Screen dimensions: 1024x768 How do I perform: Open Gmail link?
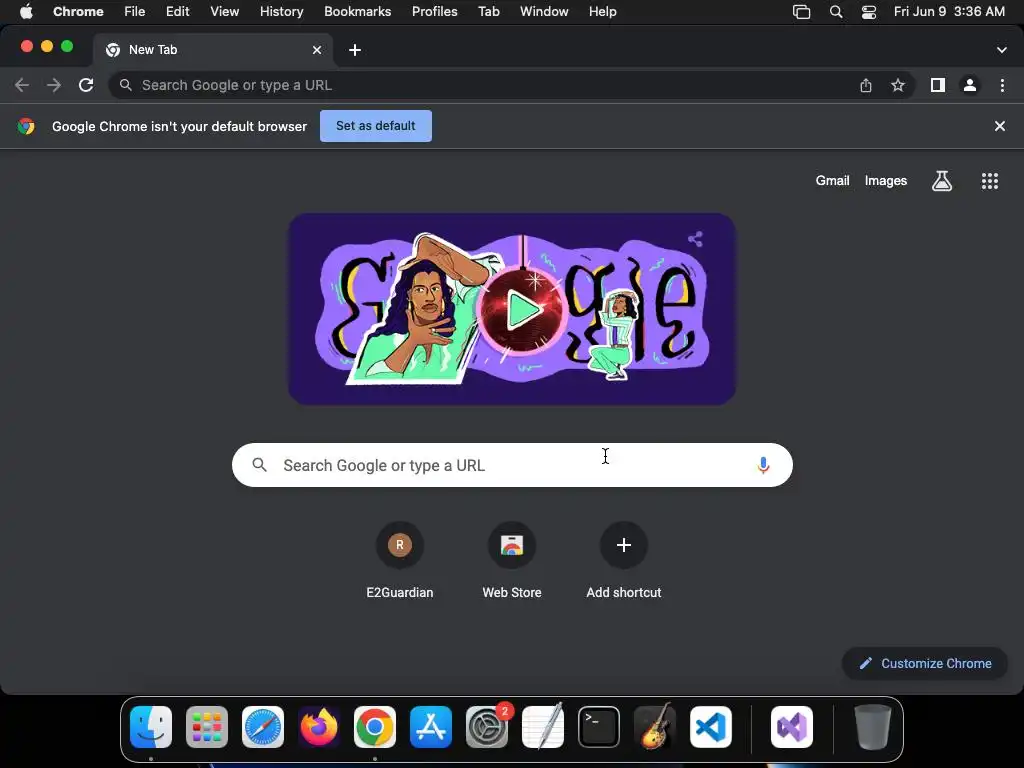832,181
